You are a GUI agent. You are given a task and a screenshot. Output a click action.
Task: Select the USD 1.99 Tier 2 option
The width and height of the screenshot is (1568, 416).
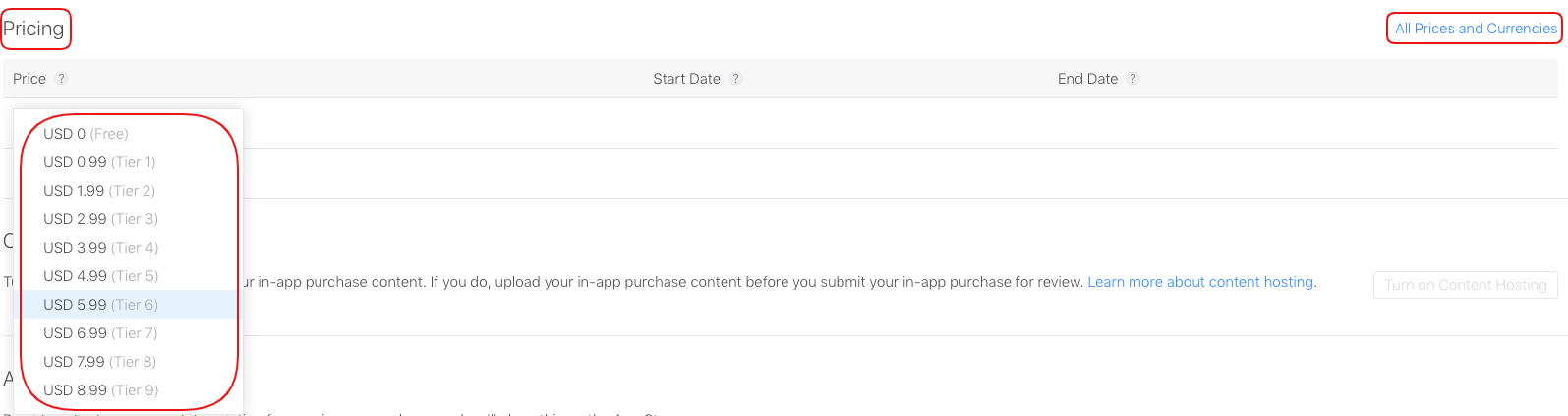pos(99,191)
